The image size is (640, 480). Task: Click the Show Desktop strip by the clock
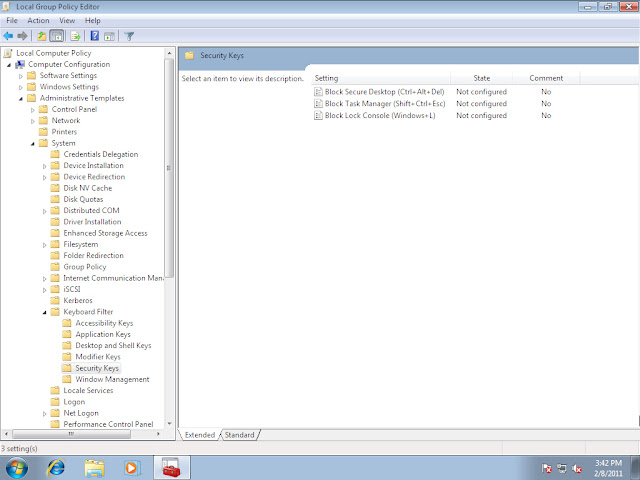pyautogui.click(x=635, y=468)
